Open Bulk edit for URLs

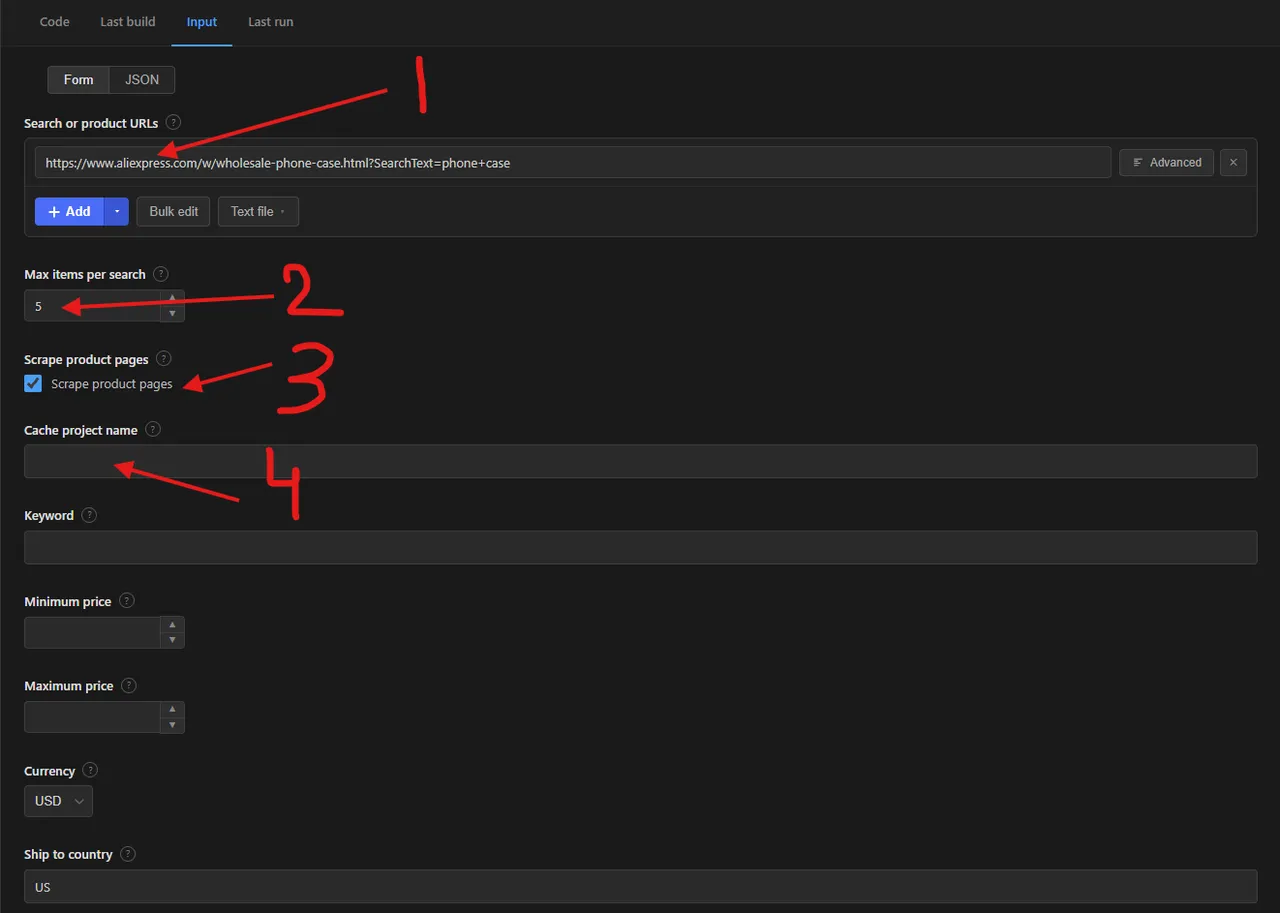coord(174,212)
